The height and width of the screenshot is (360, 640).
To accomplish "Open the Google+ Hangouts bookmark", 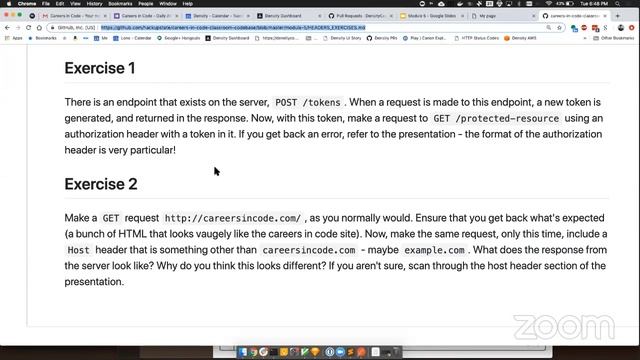I will [178, 38].
